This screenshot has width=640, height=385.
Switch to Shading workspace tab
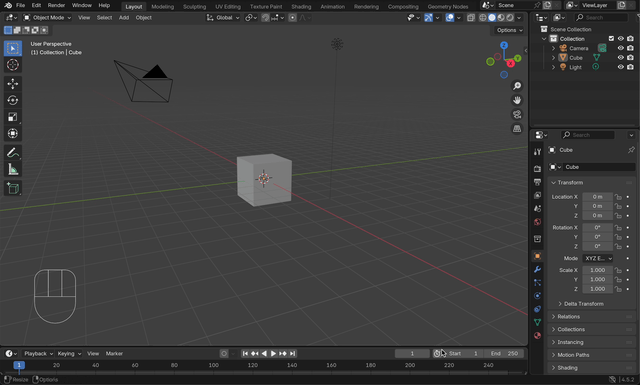[x=301, y=7]
